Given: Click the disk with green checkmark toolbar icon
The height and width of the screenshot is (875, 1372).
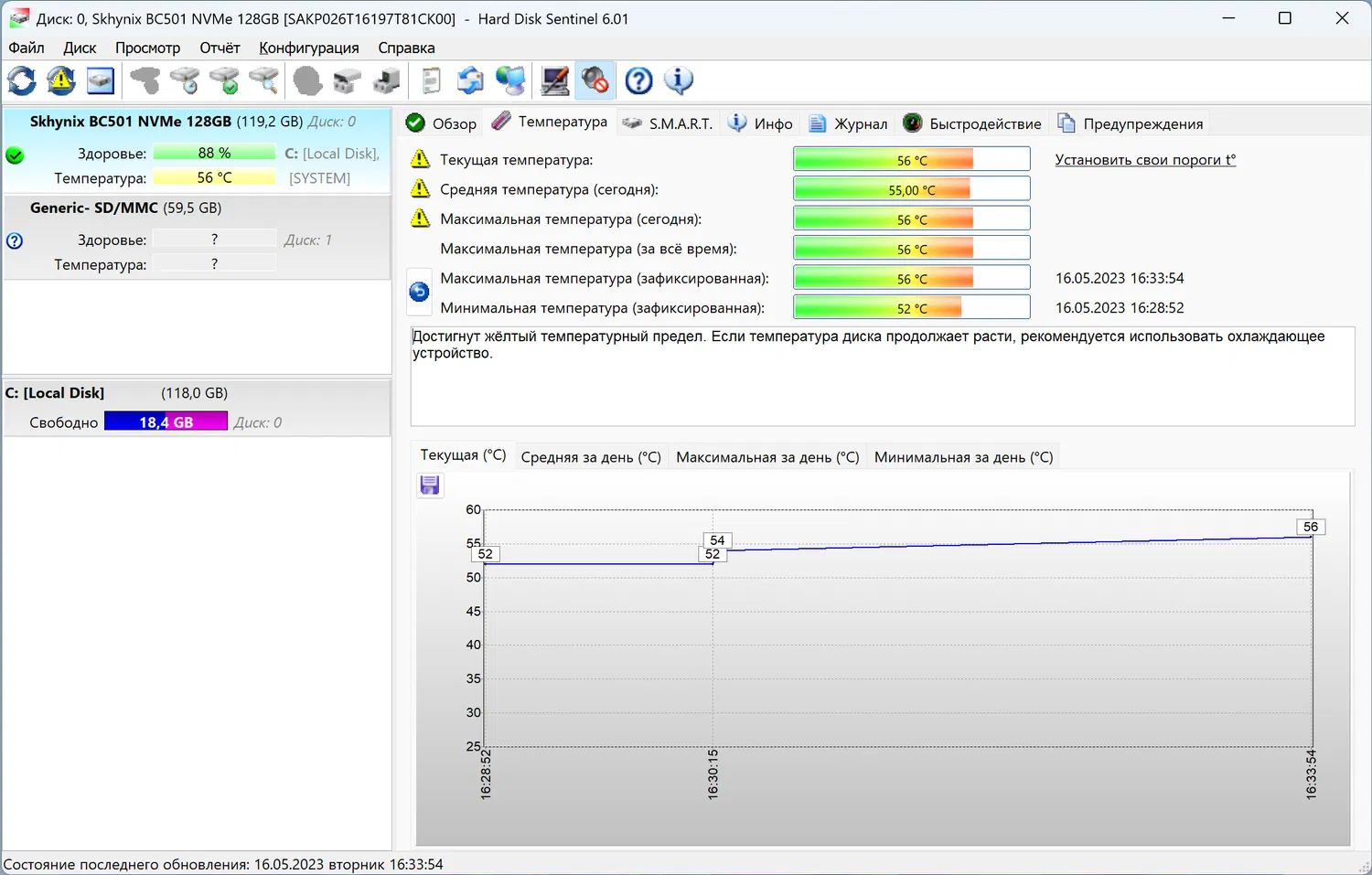Looking at the screenshot, I should (225, 81).
